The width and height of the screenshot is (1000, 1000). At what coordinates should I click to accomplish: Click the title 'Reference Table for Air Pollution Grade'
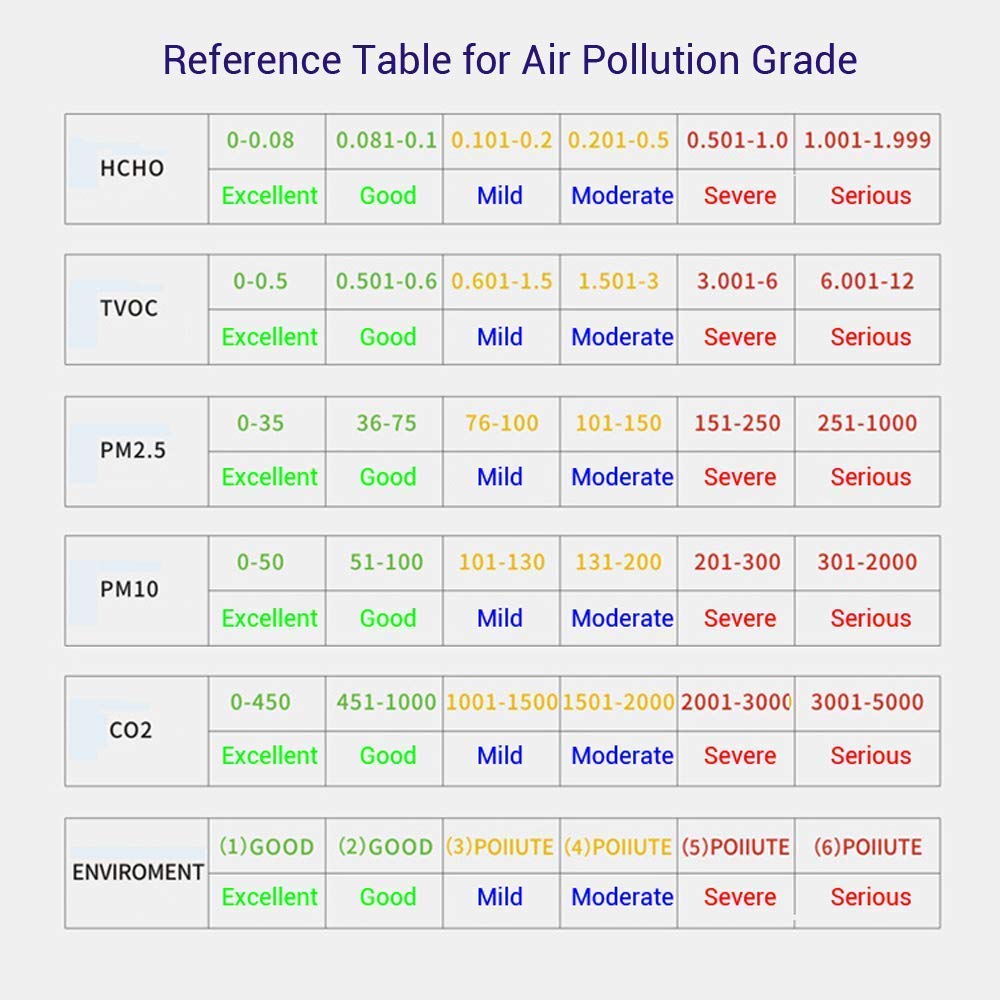click(x=509, y=60)
